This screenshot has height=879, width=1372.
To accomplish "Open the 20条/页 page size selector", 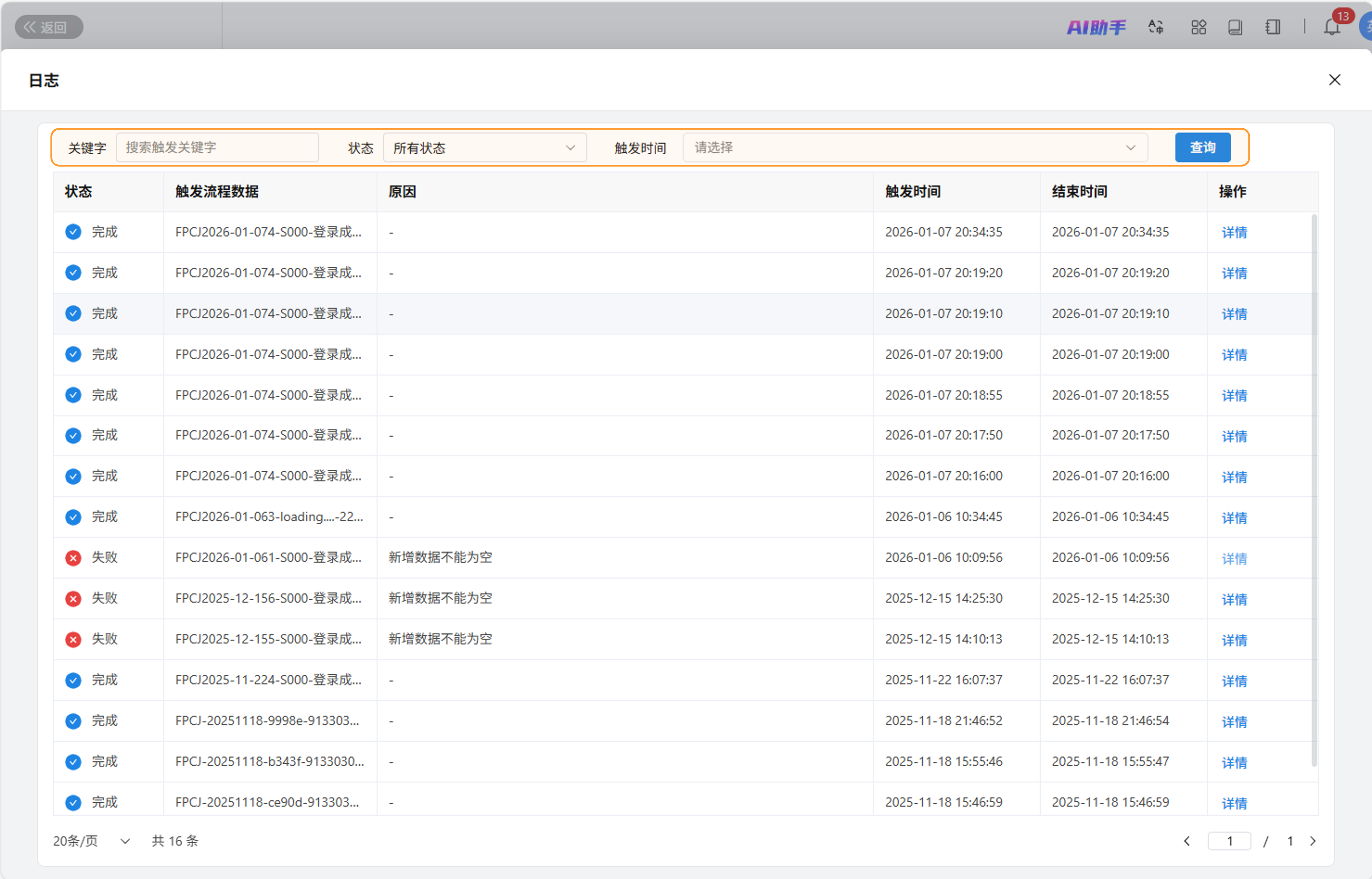I will coord(91,841).
